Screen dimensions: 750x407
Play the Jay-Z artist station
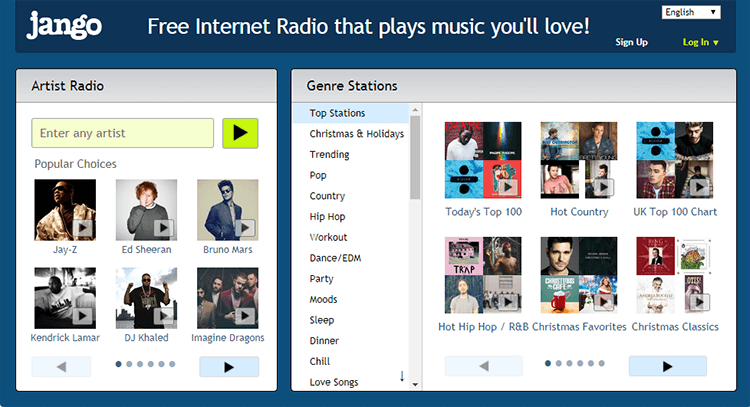pos(82,228)
